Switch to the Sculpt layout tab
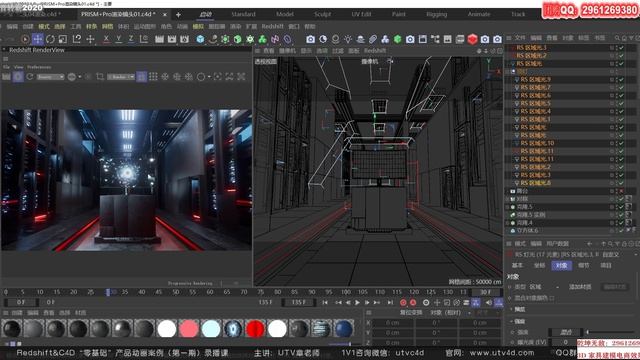 click(322, 14)
